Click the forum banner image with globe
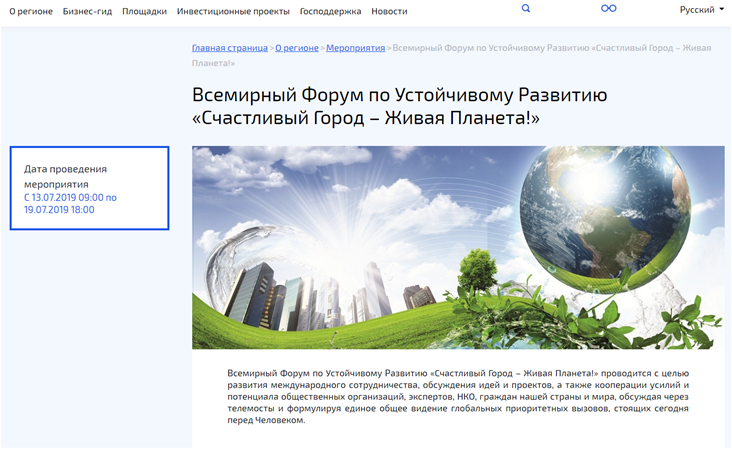The image size is (732, 449). pos(458,247)
